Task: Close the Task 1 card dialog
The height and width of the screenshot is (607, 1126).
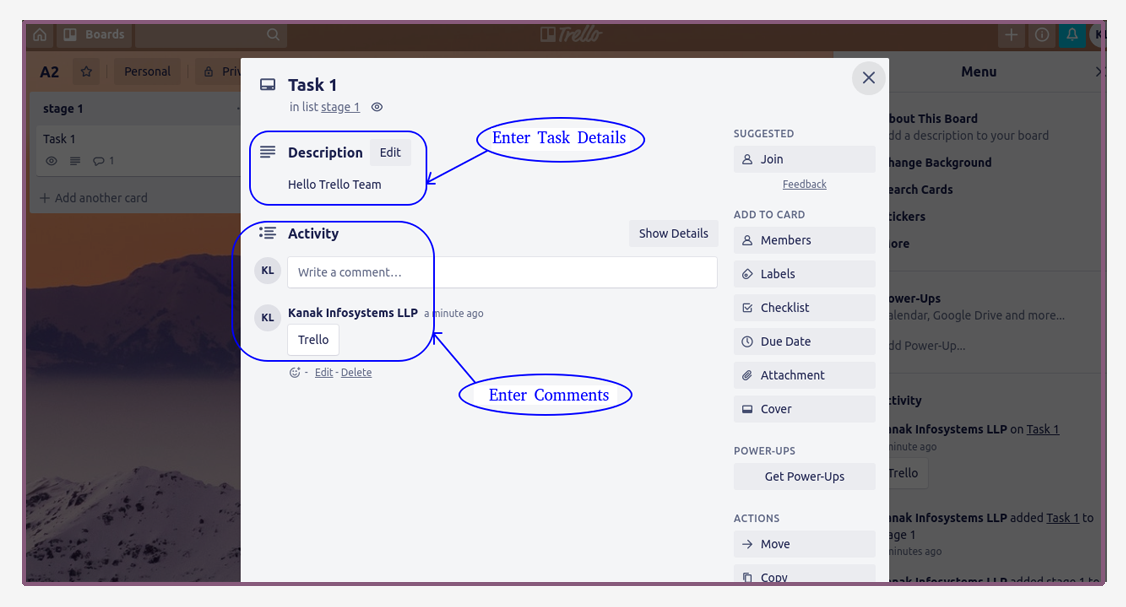Action: tap(868, 78)
